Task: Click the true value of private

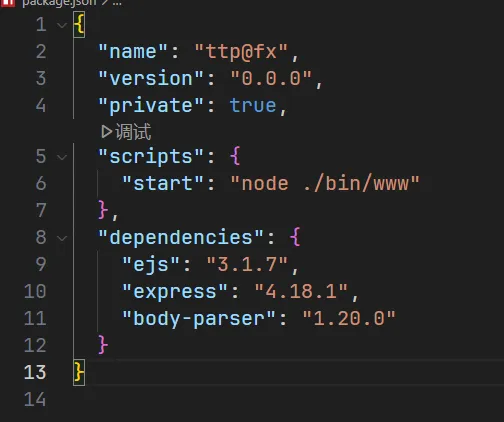Action: [x=253, y=106]
